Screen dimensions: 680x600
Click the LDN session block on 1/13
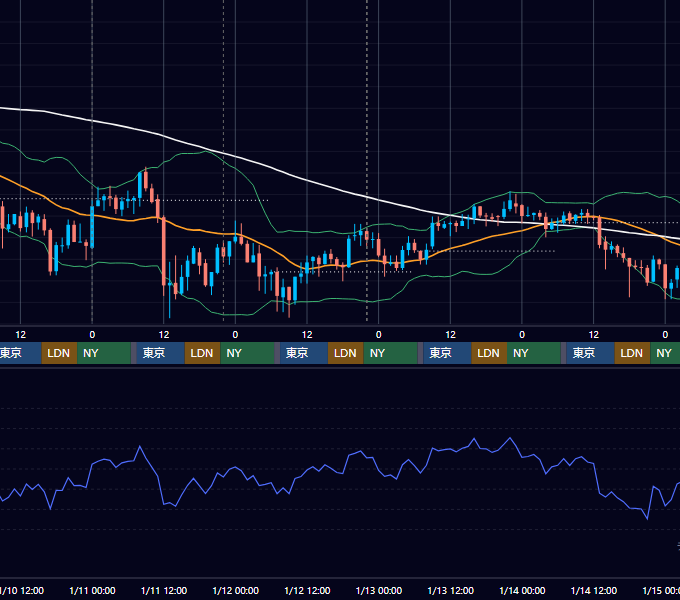[x=489, y=353]
